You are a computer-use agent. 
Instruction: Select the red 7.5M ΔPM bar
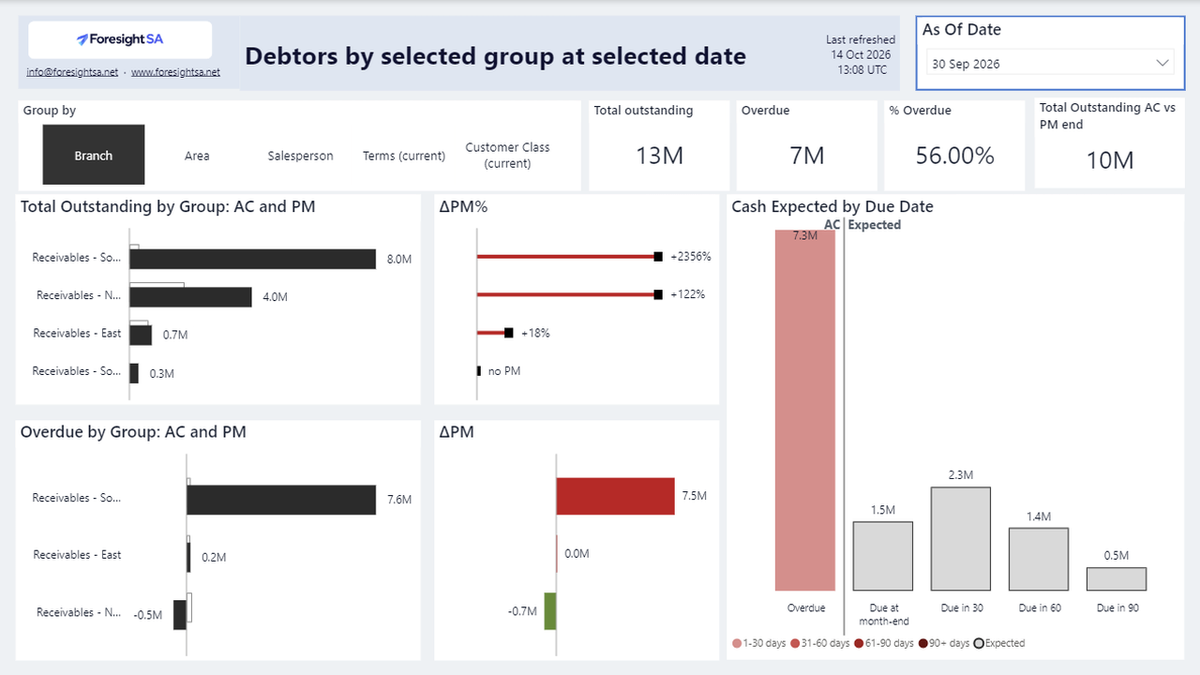click(616, 496)
